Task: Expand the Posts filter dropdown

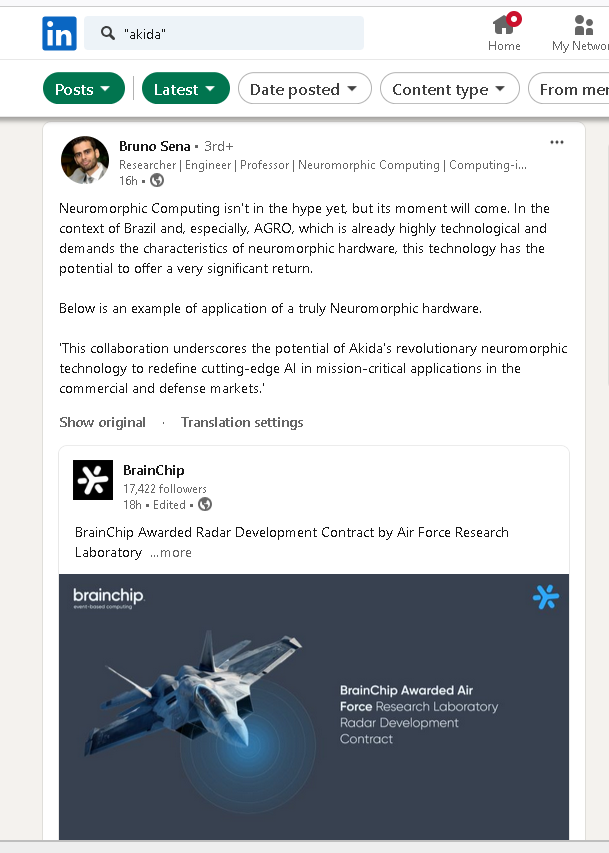Action: pos(84,89)
